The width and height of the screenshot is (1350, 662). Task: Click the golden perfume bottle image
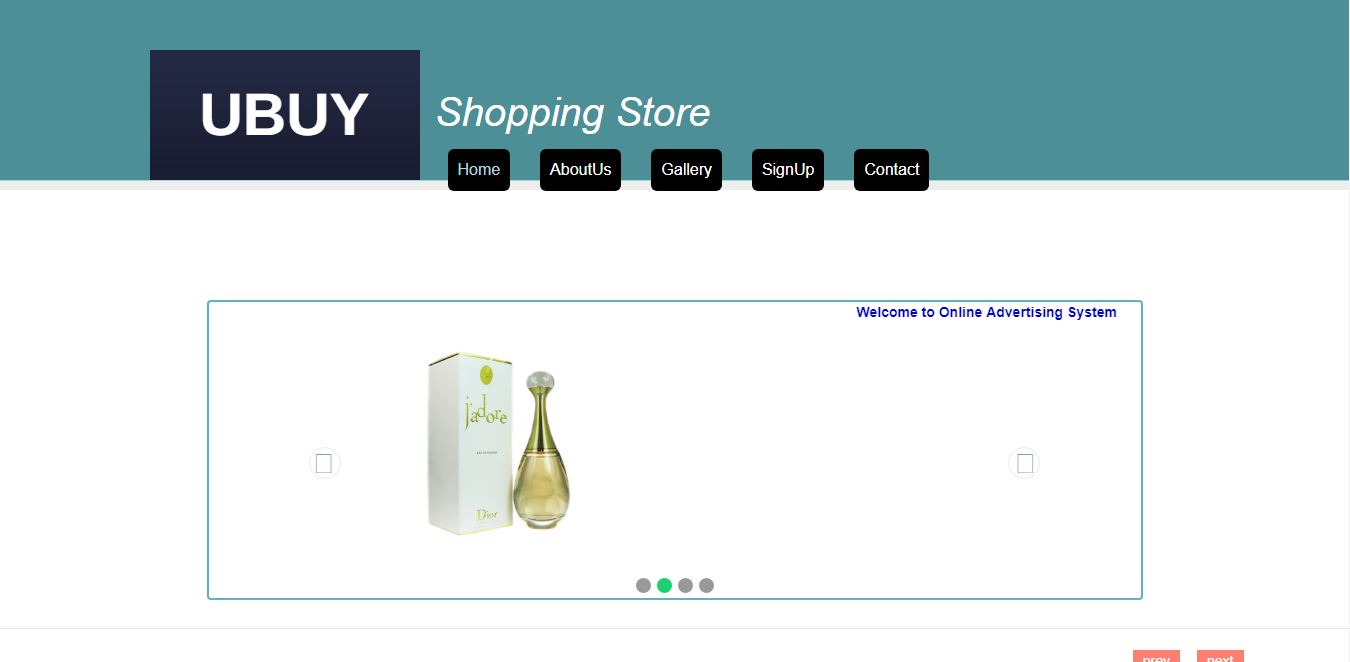point(540,450)
